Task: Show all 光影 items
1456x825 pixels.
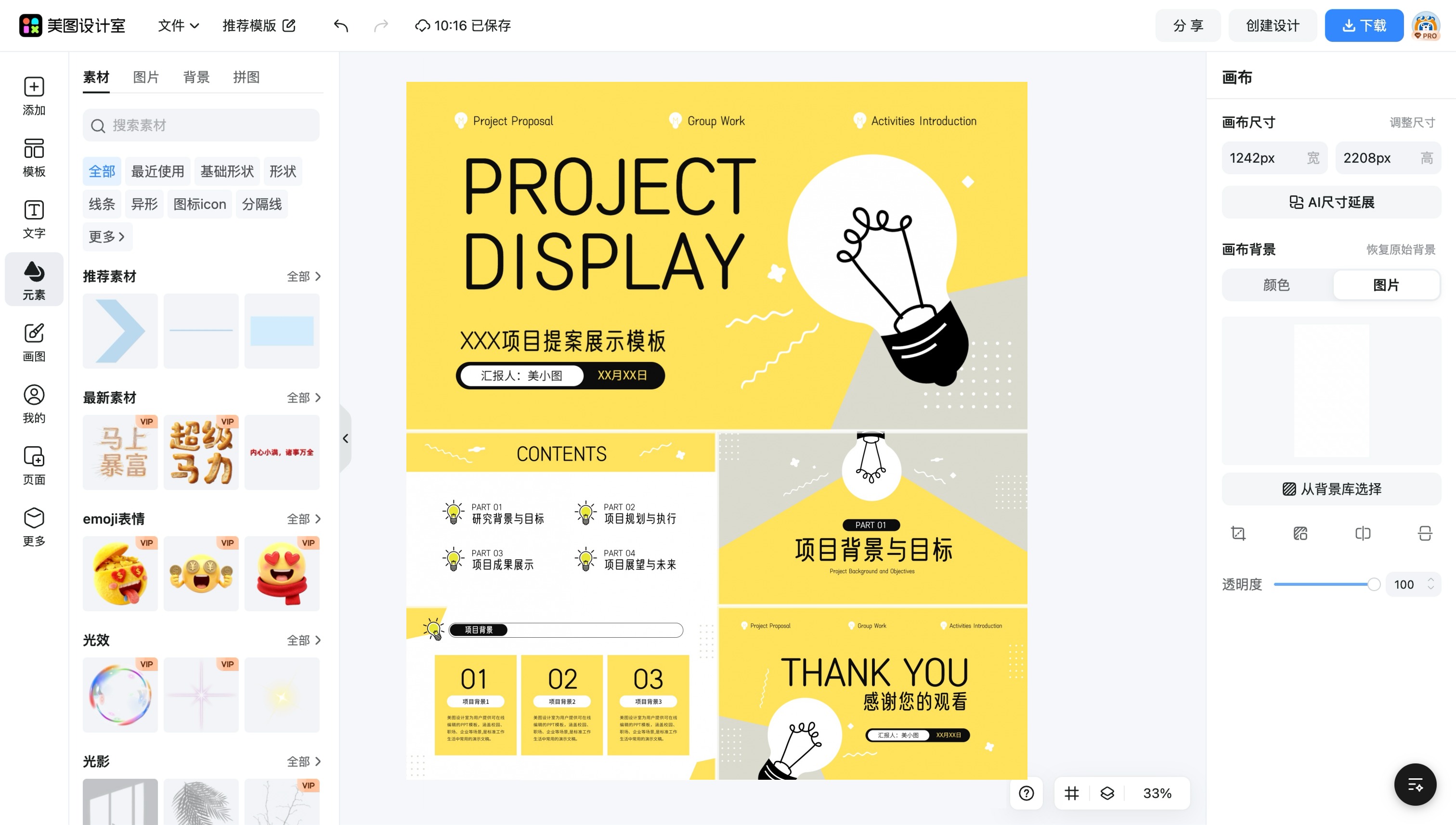Action: point(304,761)
